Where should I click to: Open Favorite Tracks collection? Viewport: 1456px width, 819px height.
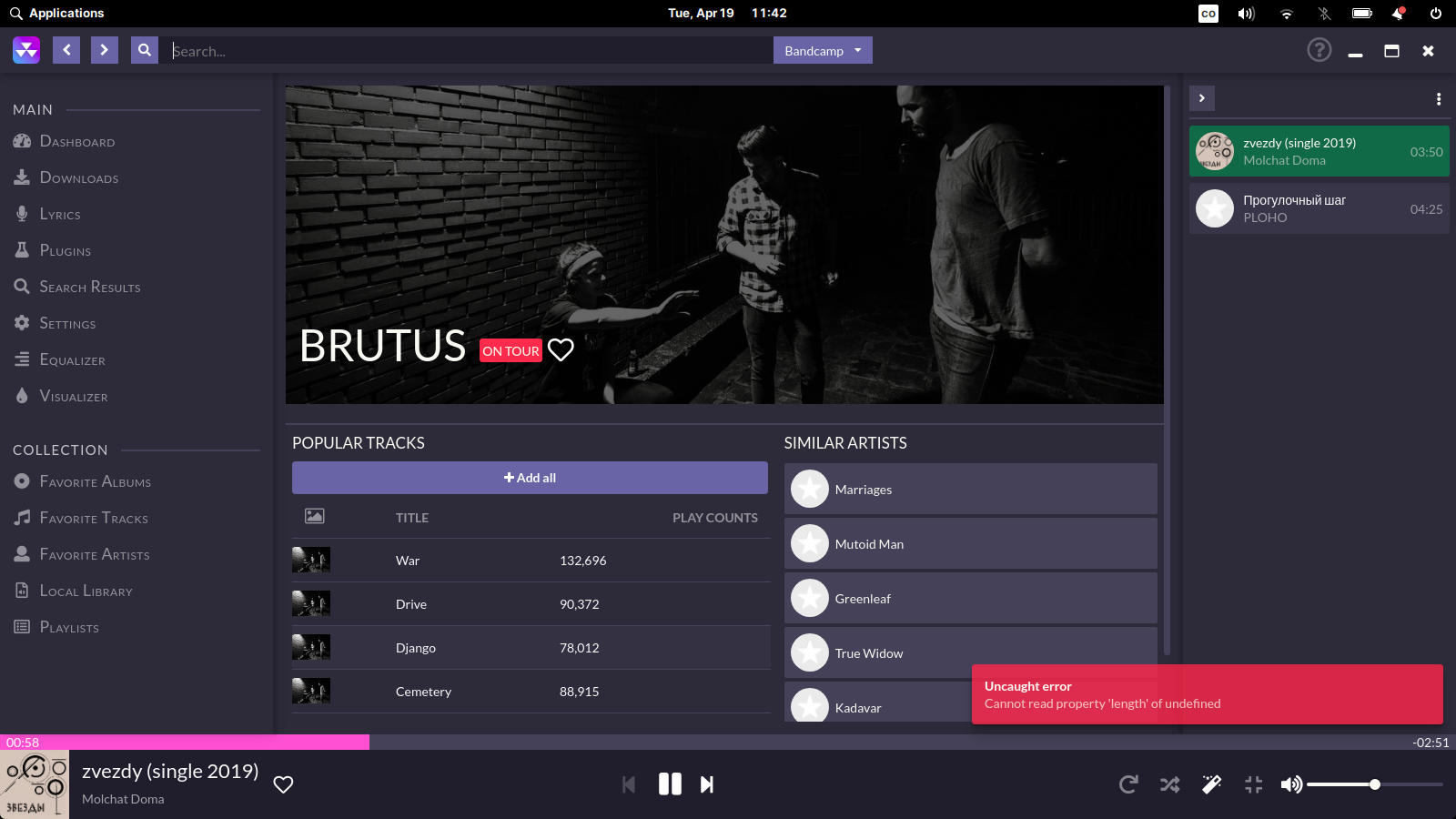(x=80, y=518)
